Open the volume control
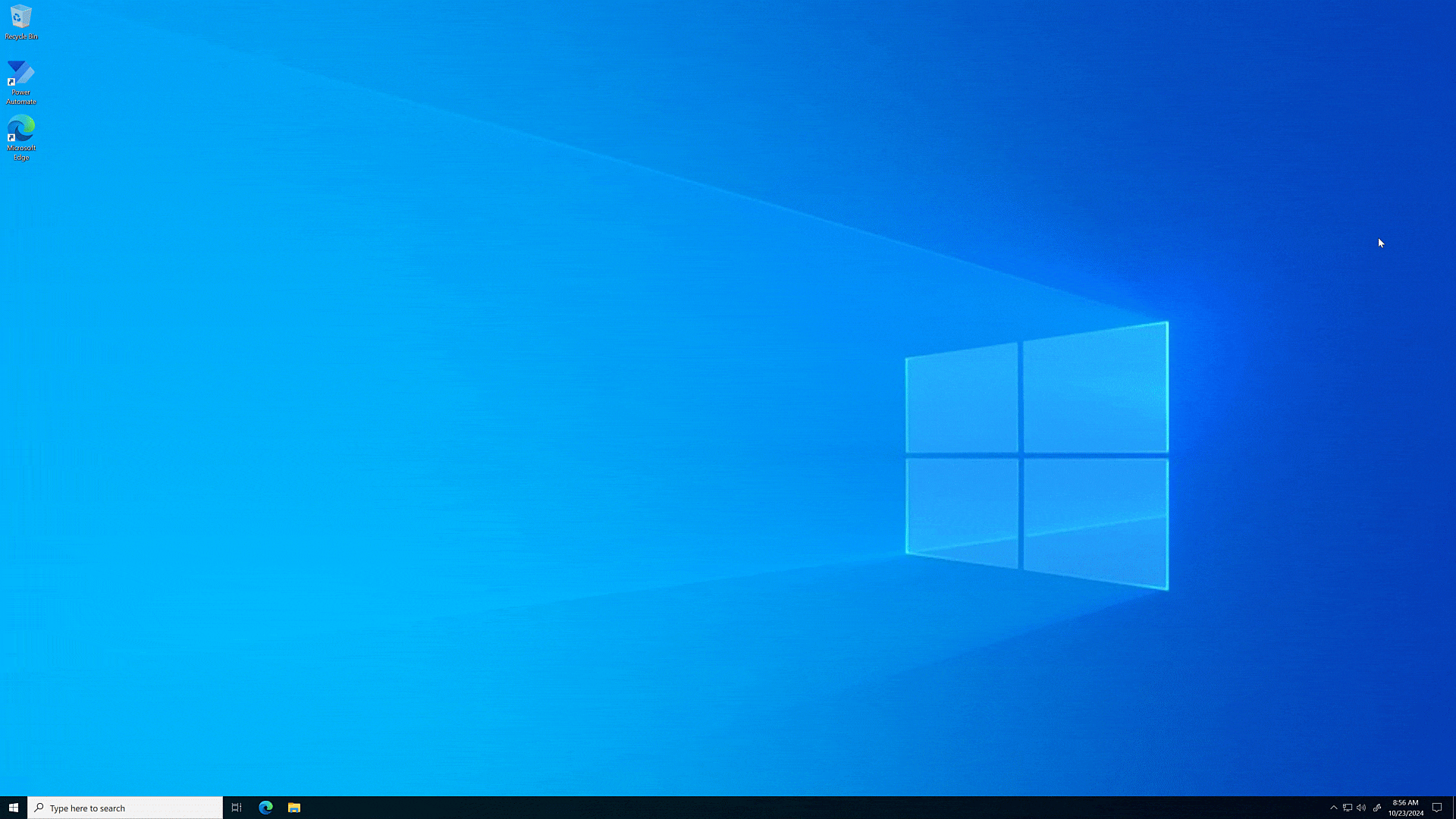 point(1360,808)
